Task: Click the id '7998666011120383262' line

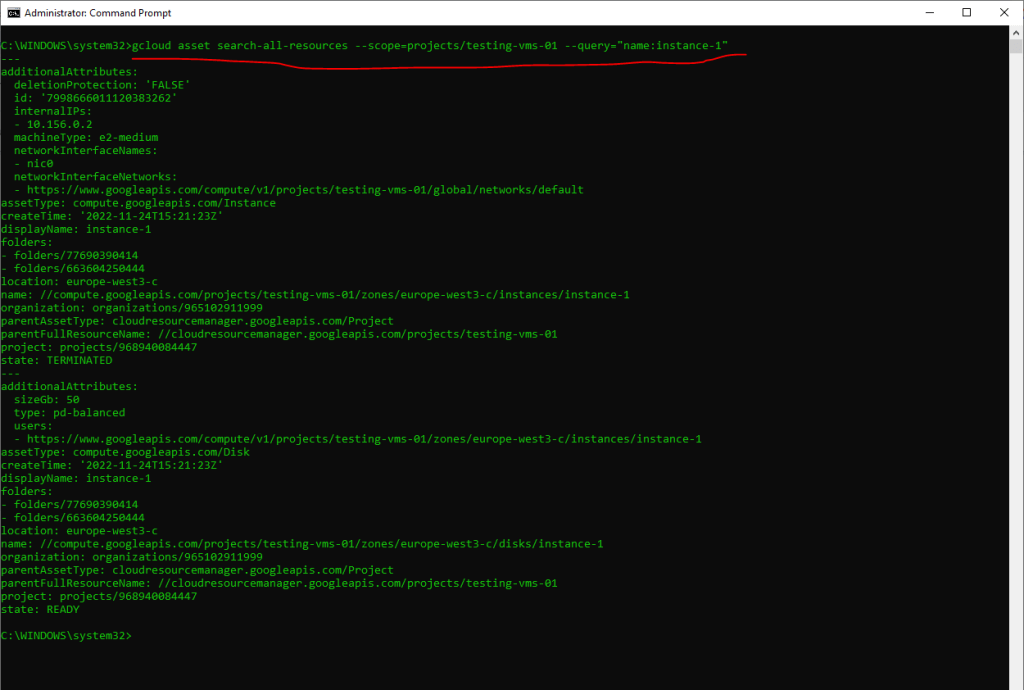Action: pos(95,98)
